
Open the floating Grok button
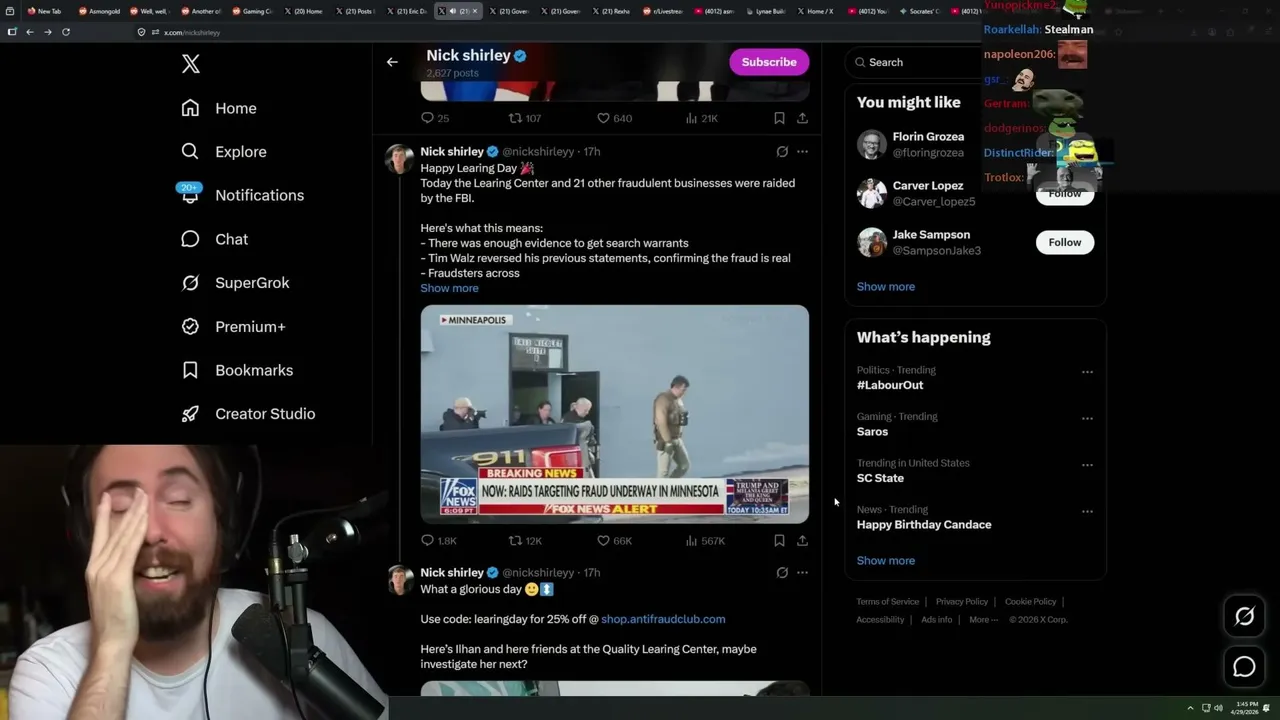1244,617
